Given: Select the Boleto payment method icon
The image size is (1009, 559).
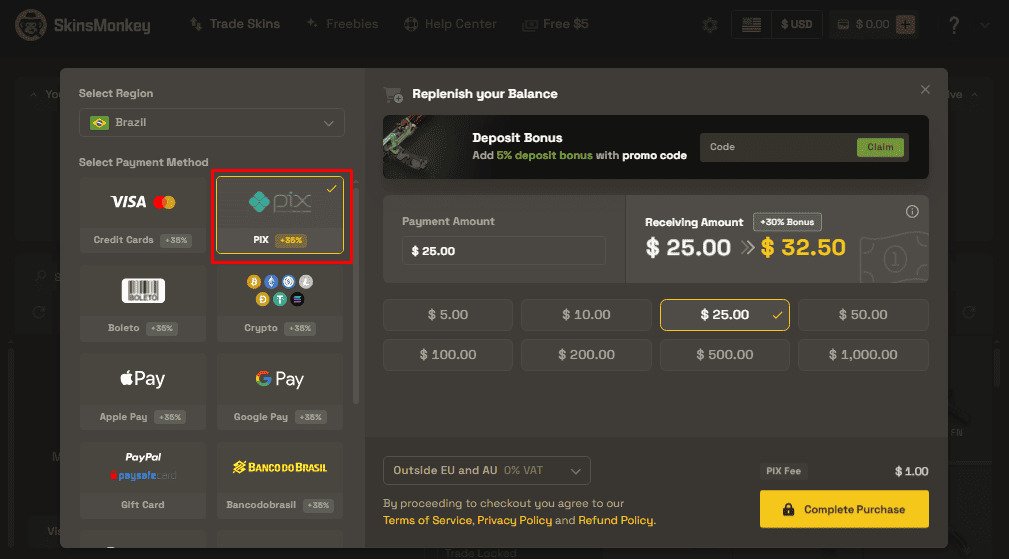Looking at the screenshot, I should pos(143,291).
